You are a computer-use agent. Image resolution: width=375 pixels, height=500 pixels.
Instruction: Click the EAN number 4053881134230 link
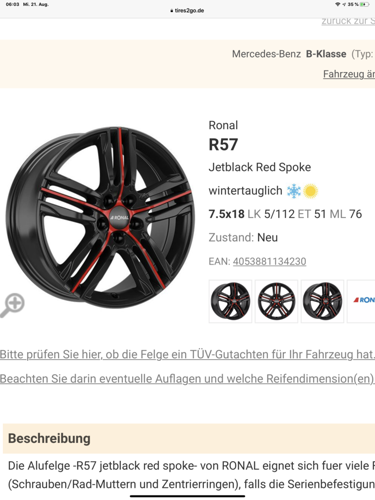[269, 261]
